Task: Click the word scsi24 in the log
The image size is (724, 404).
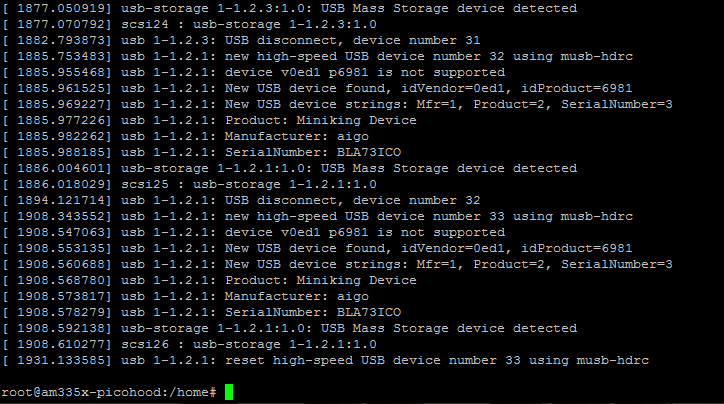Action: point(143,24)
